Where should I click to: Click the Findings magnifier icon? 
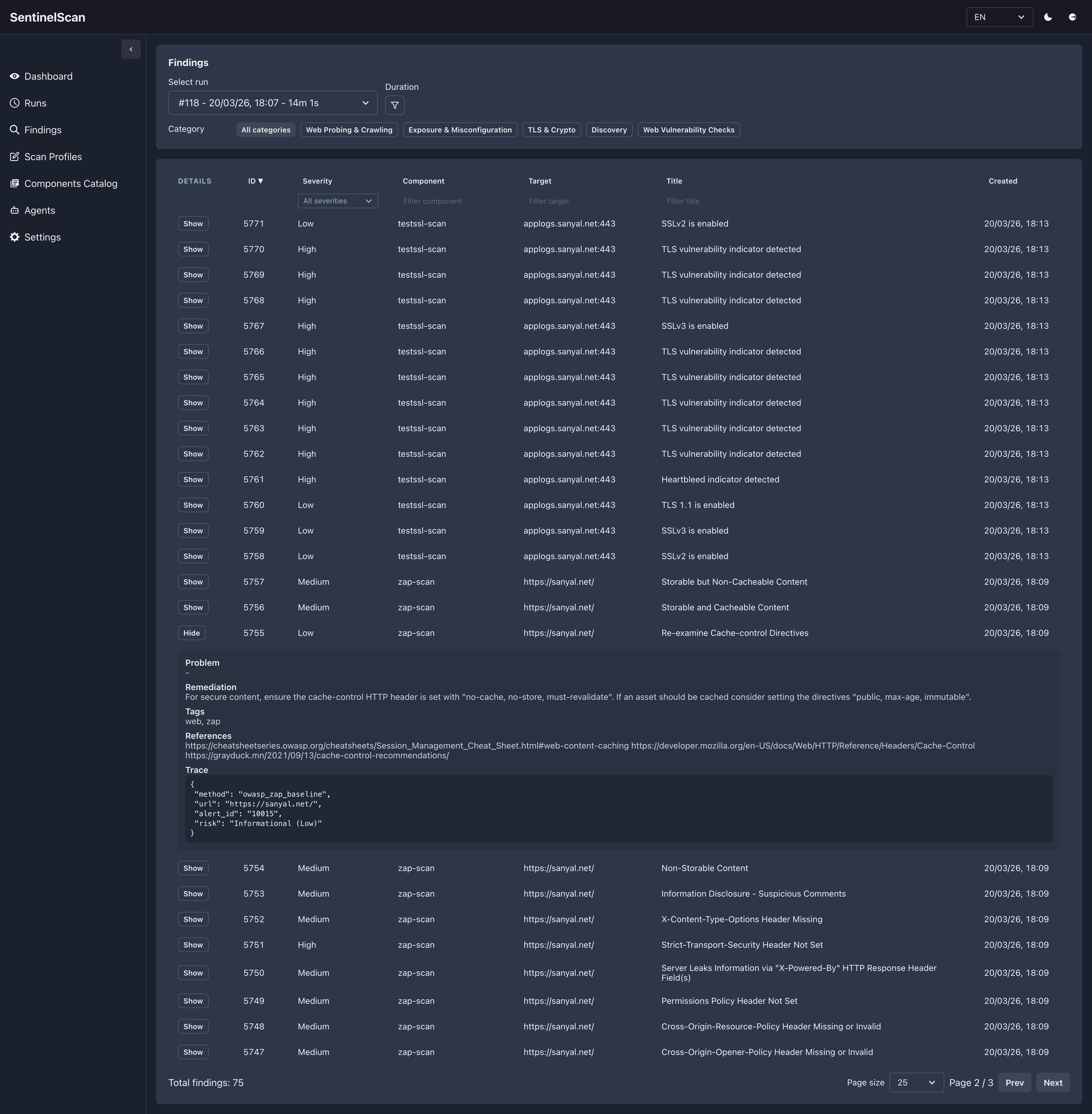(x=14, y=129)
